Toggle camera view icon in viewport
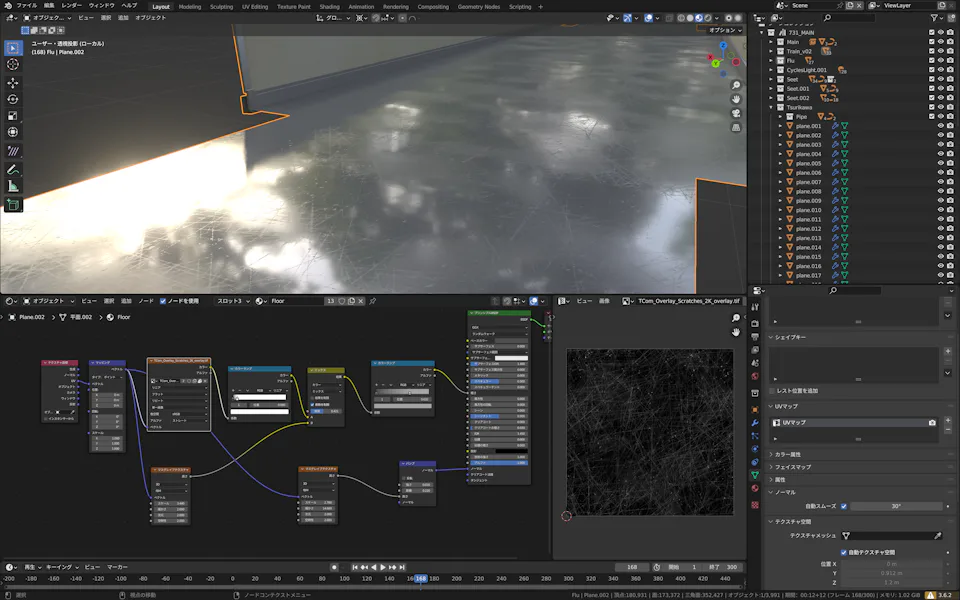This screenshot has width=960, height=600. (736, 113)
